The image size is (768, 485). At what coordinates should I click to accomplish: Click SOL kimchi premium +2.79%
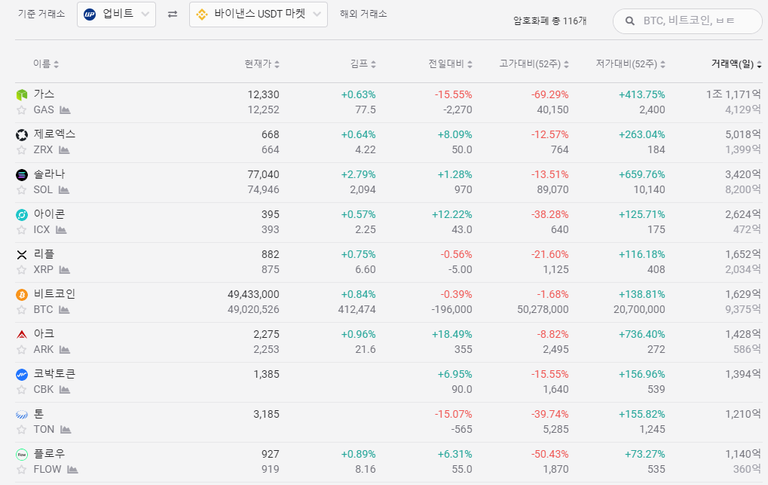click(359, 174)
